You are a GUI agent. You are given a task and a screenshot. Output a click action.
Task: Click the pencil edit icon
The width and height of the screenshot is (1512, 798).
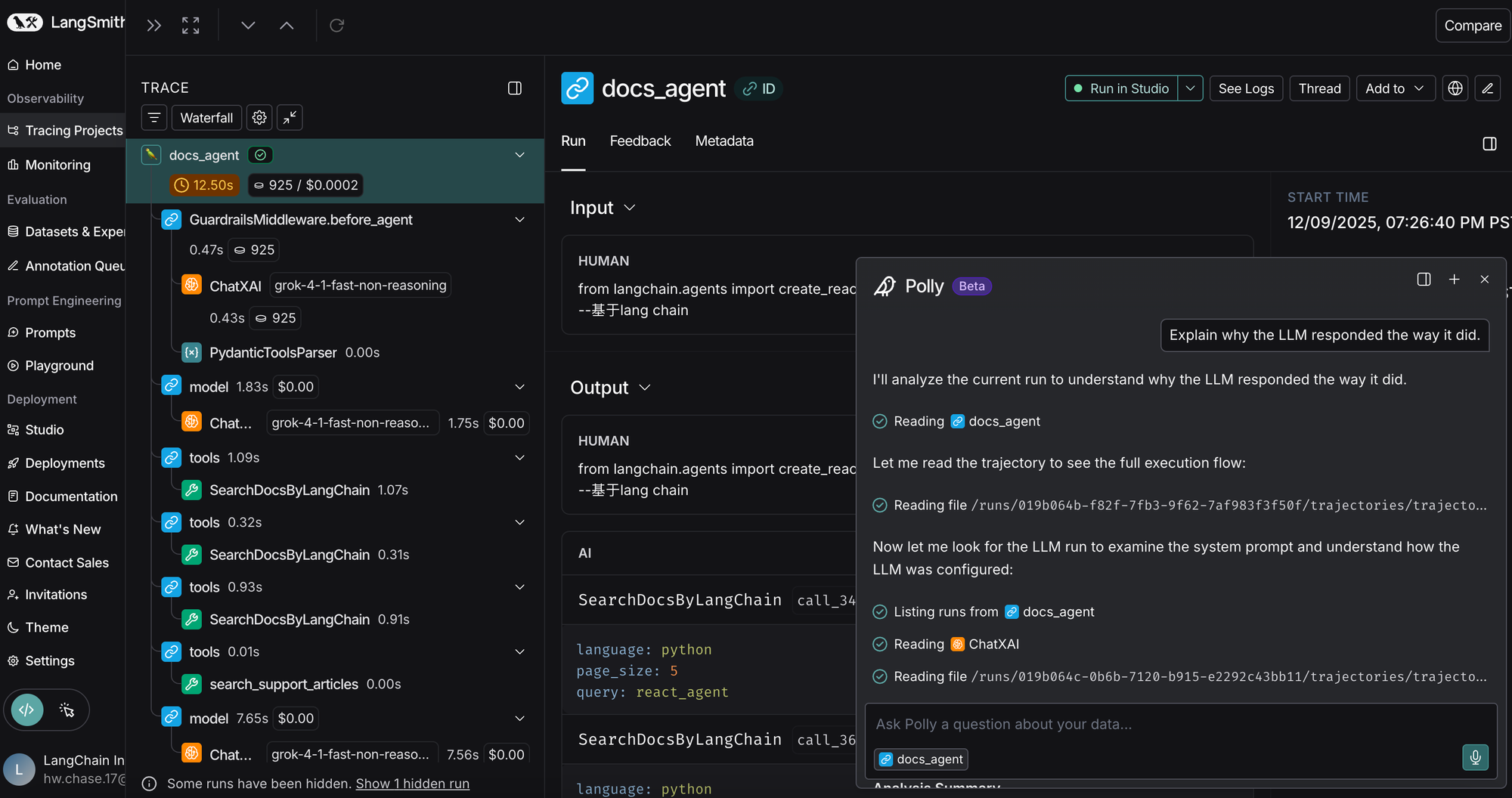point(1487,88)
